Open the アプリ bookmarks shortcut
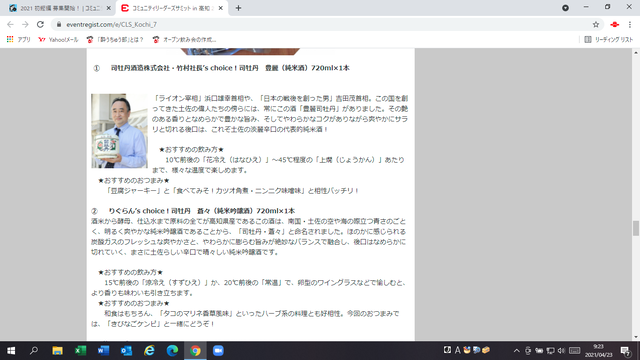640x360 pixels. (x=19, y=40)
